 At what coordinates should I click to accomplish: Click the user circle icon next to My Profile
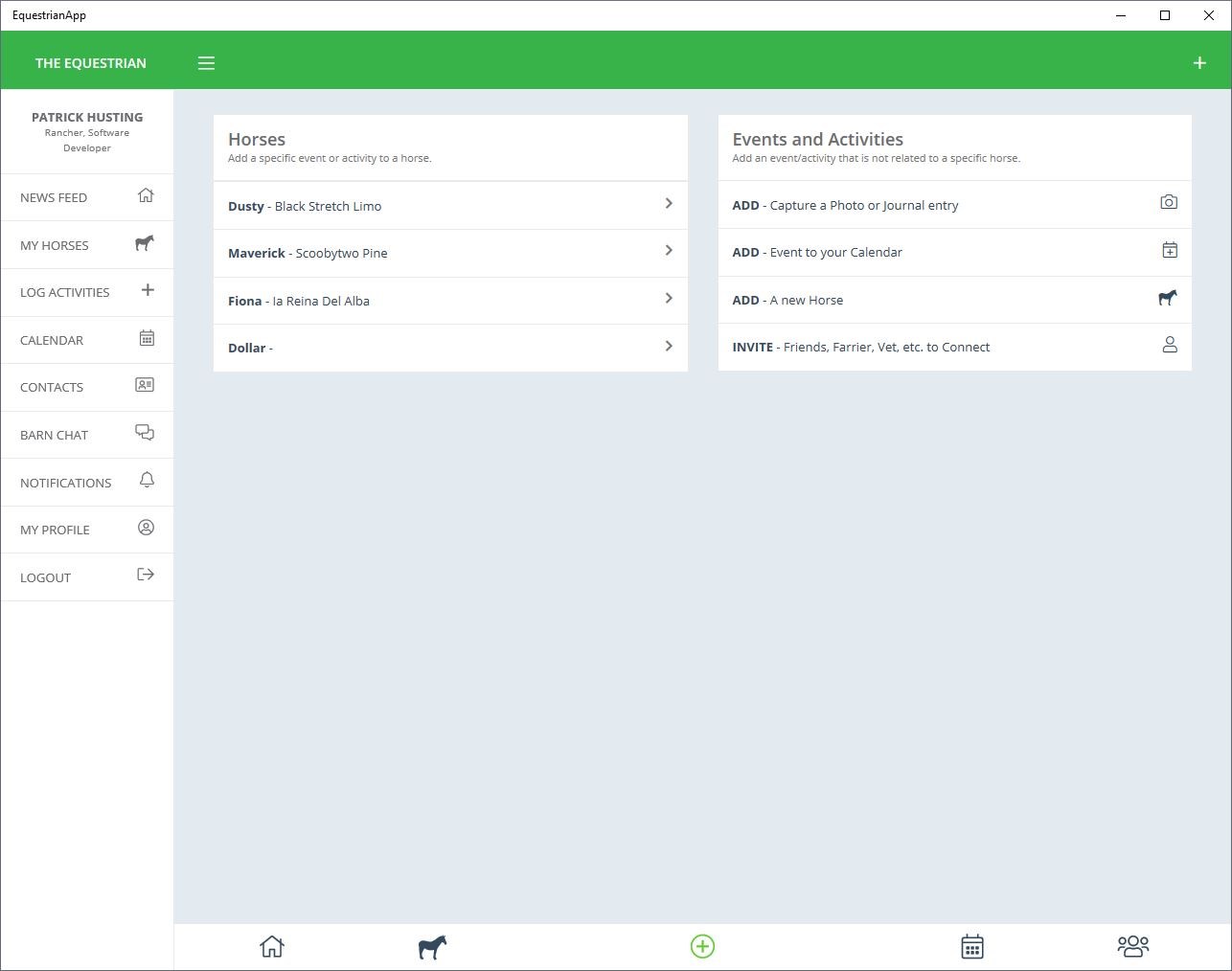[147, 528]
